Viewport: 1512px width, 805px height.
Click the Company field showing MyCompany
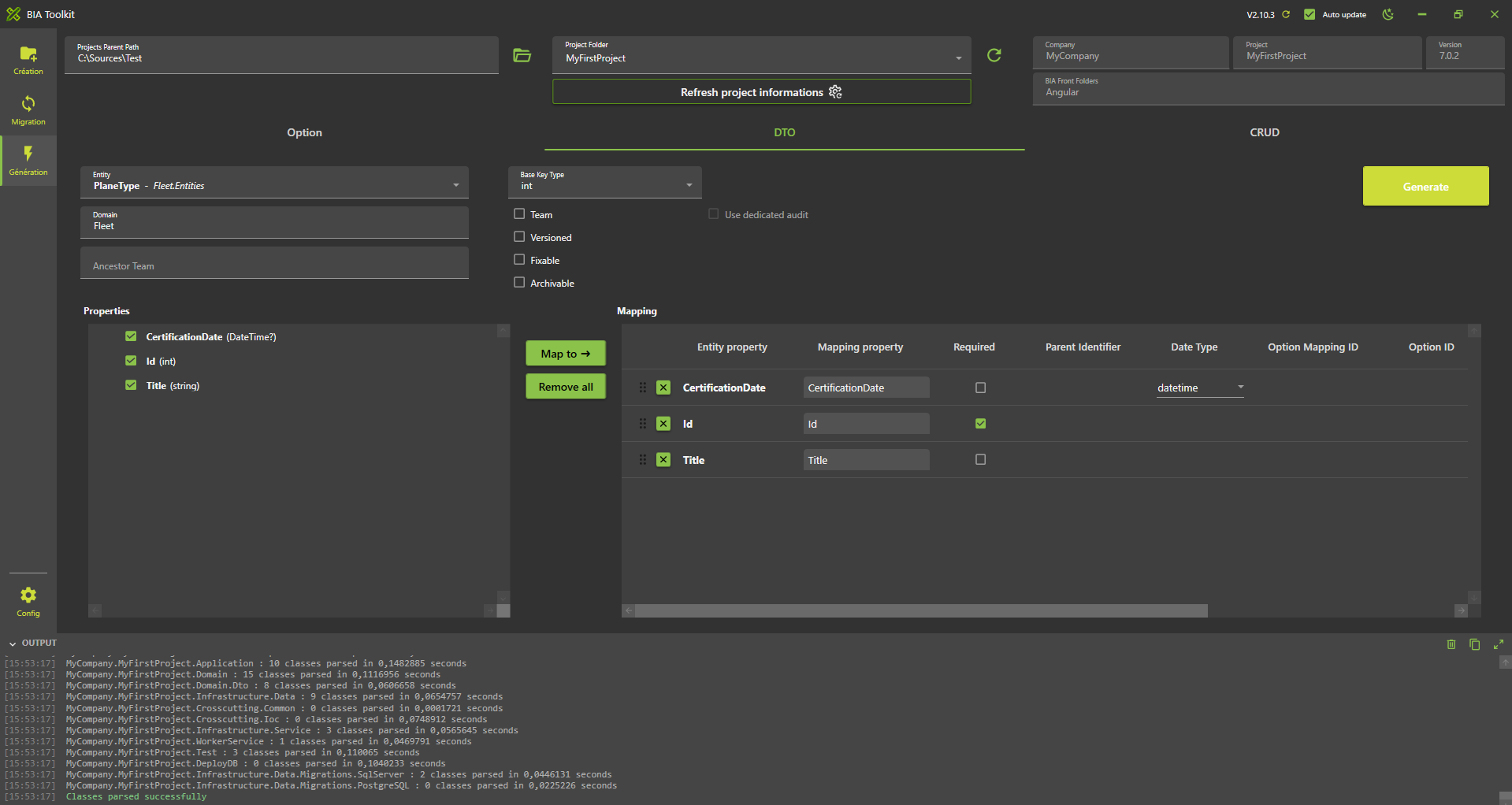pos(1131,53)
